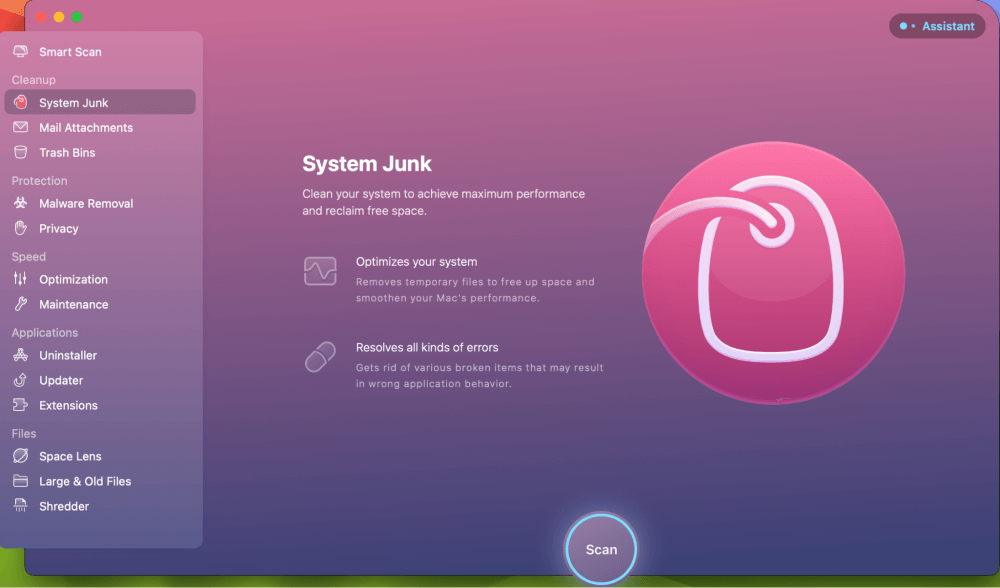
Task: Open the Uninstaller label in sidebar
Action: (68, 355)
